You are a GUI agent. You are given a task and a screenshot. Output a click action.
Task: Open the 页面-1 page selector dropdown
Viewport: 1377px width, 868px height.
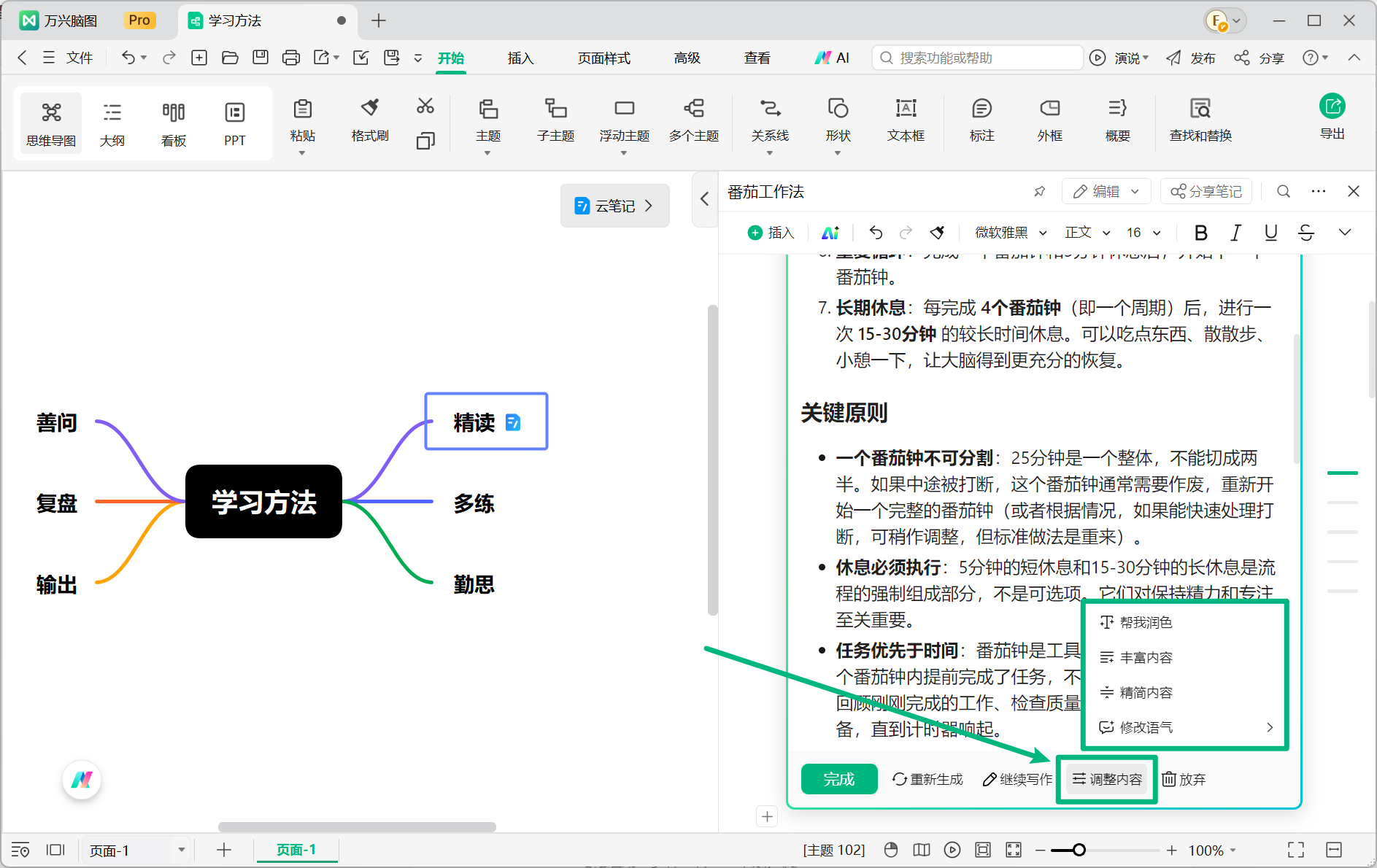136,850
